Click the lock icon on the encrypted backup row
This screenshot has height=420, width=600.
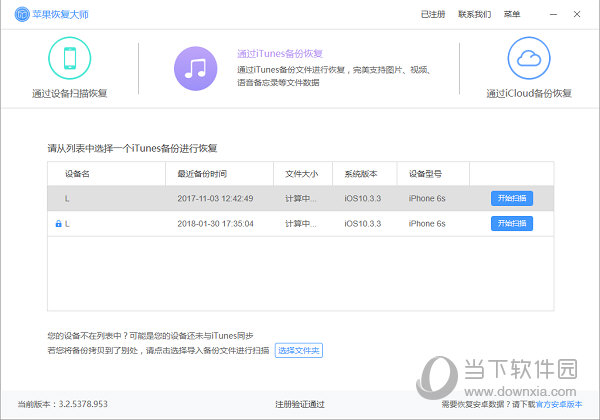[x=58, y=224]
